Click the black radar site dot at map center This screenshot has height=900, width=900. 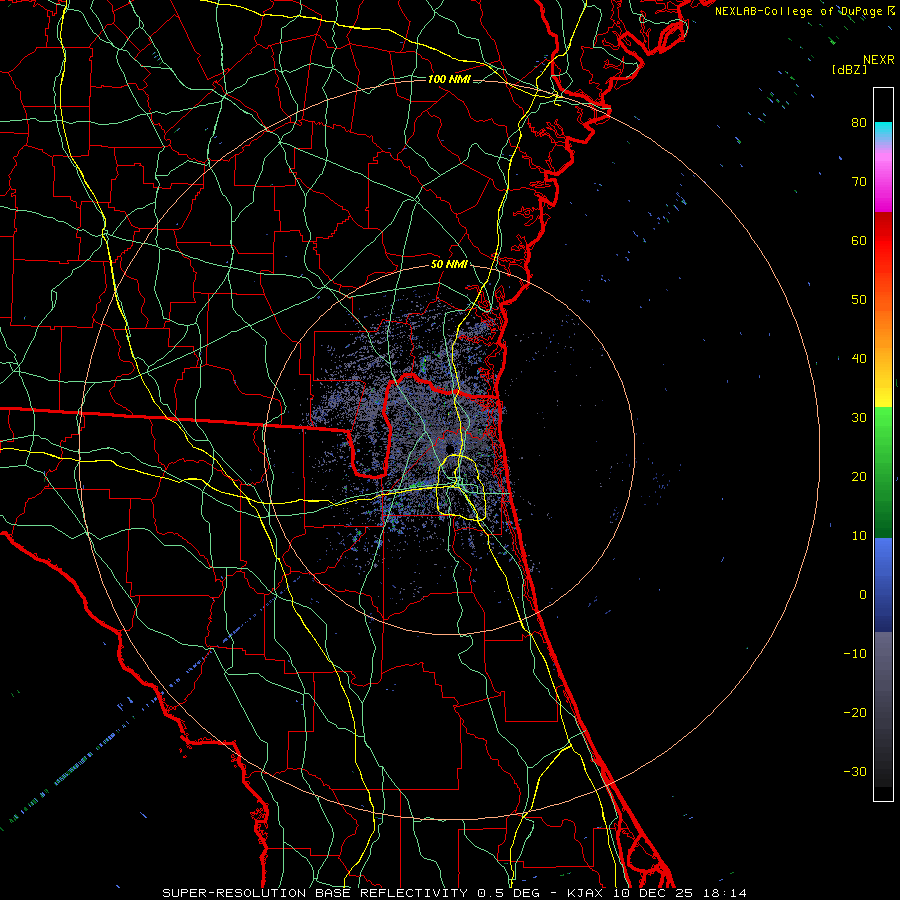450,449
